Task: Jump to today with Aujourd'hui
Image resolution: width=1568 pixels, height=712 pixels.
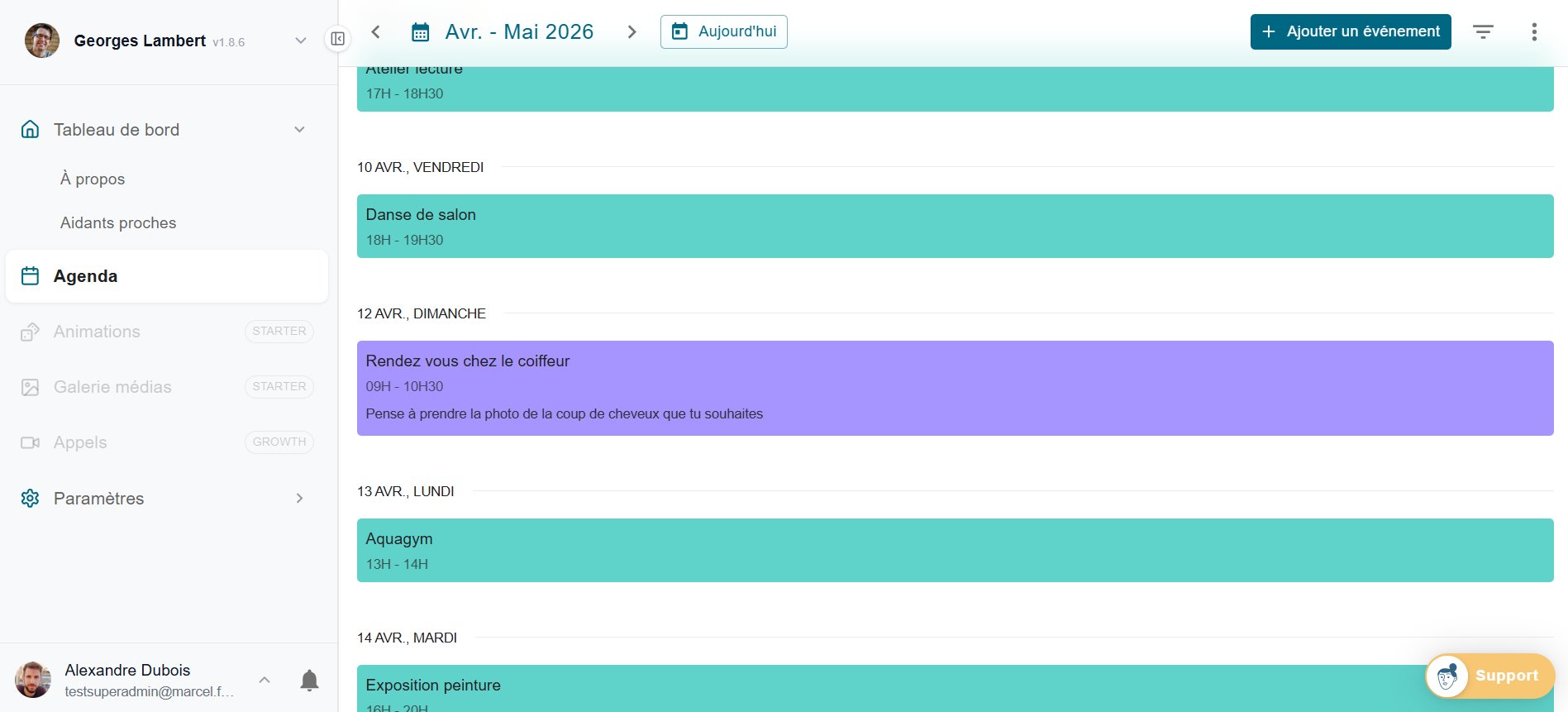Action: (724, 31)
